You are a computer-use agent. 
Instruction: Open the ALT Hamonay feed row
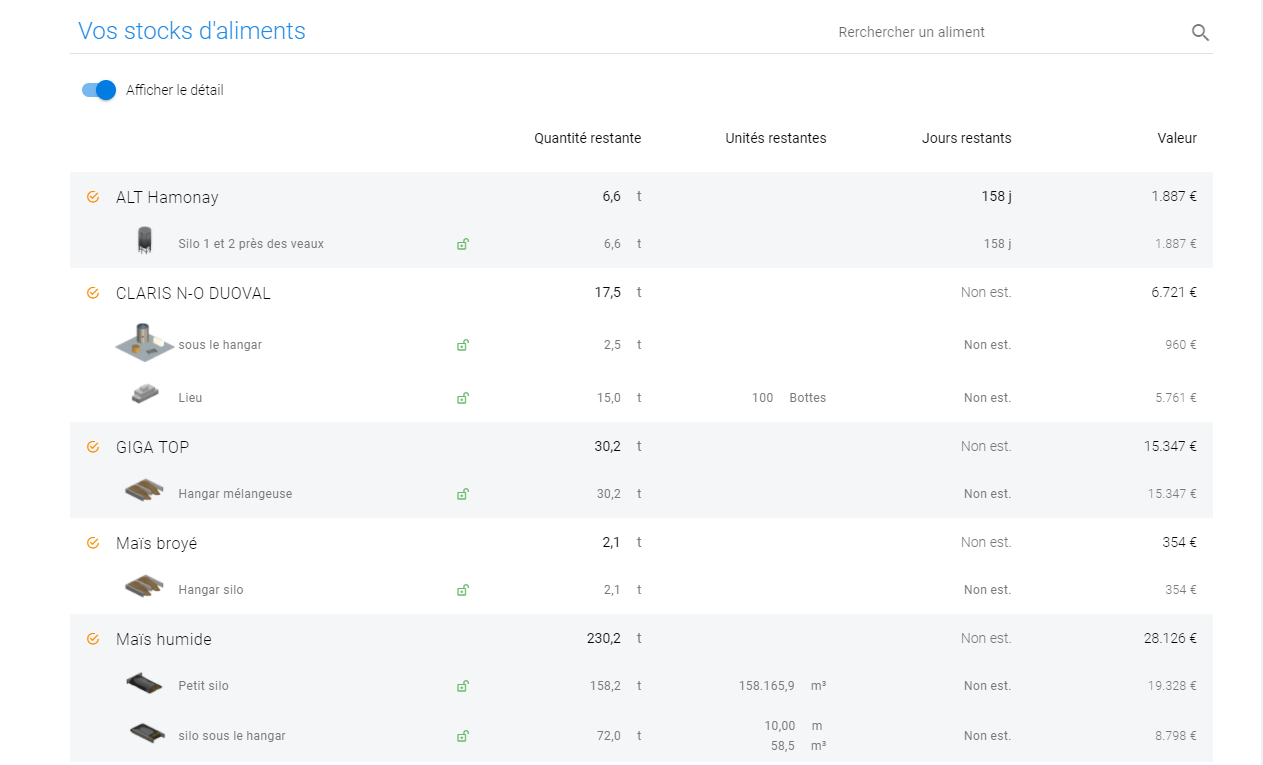point(641,197)
